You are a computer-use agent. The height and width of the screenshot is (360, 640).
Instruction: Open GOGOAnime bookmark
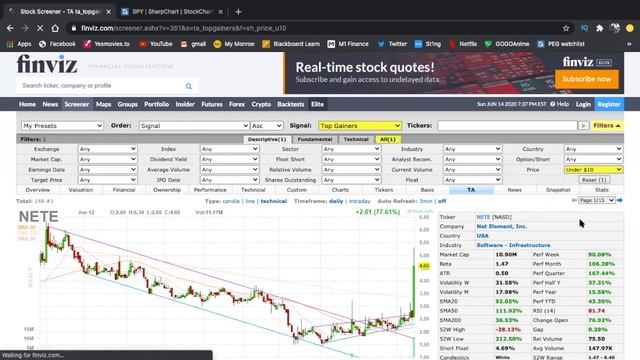507,44
